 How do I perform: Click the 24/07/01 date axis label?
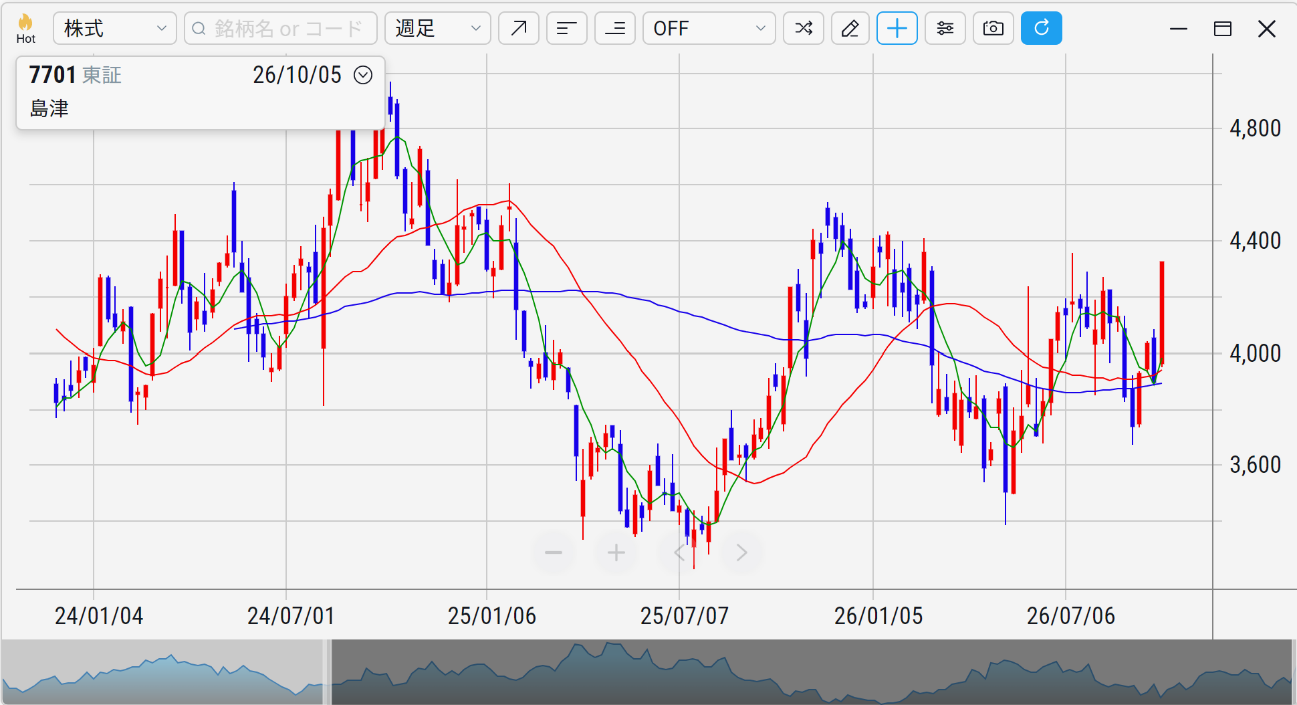pyautogui.click(x=291, y=616)
